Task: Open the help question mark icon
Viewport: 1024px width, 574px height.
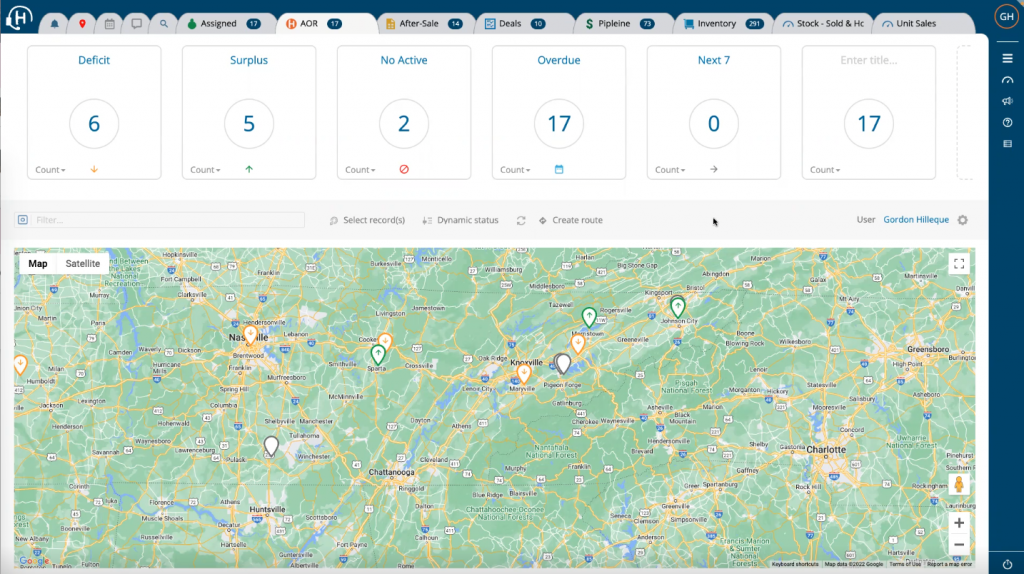Action: pyautogui.click(x=1008, y=123)
